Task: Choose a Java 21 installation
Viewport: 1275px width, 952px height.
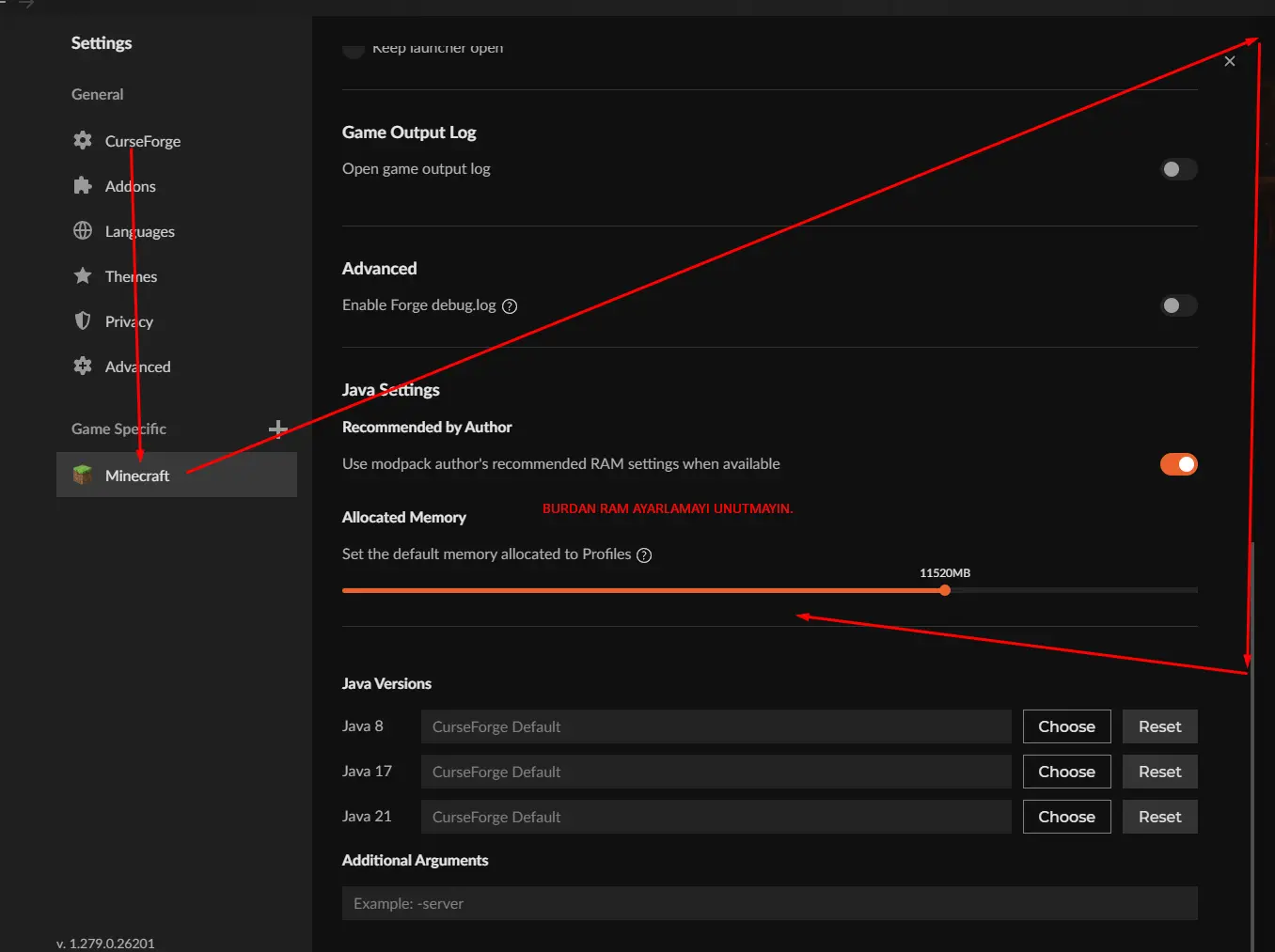Action: click(1067, 817)
